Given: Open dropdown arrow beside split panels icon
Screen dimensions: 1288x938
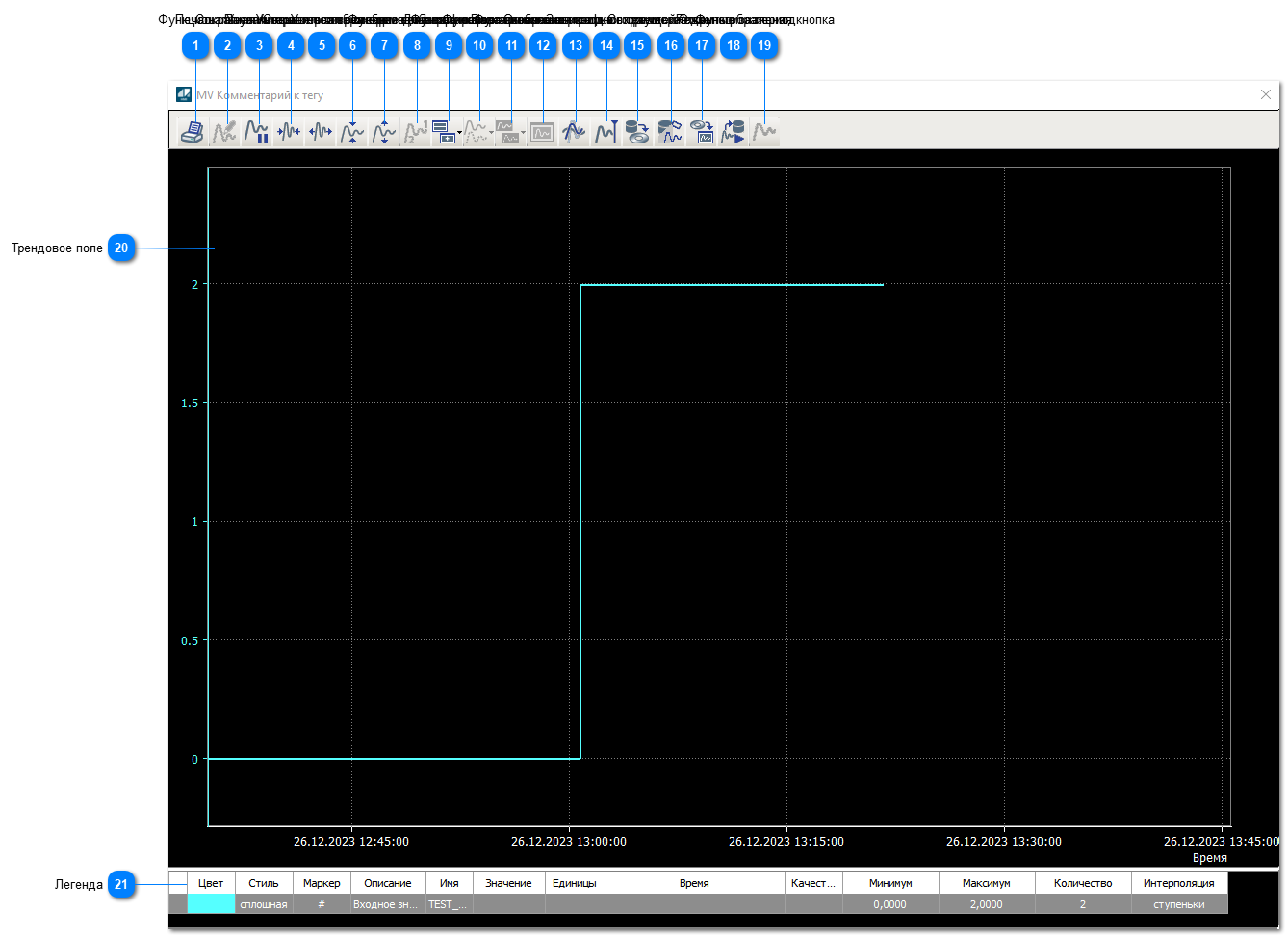Looking at the screenshot, I should (524, 132).
